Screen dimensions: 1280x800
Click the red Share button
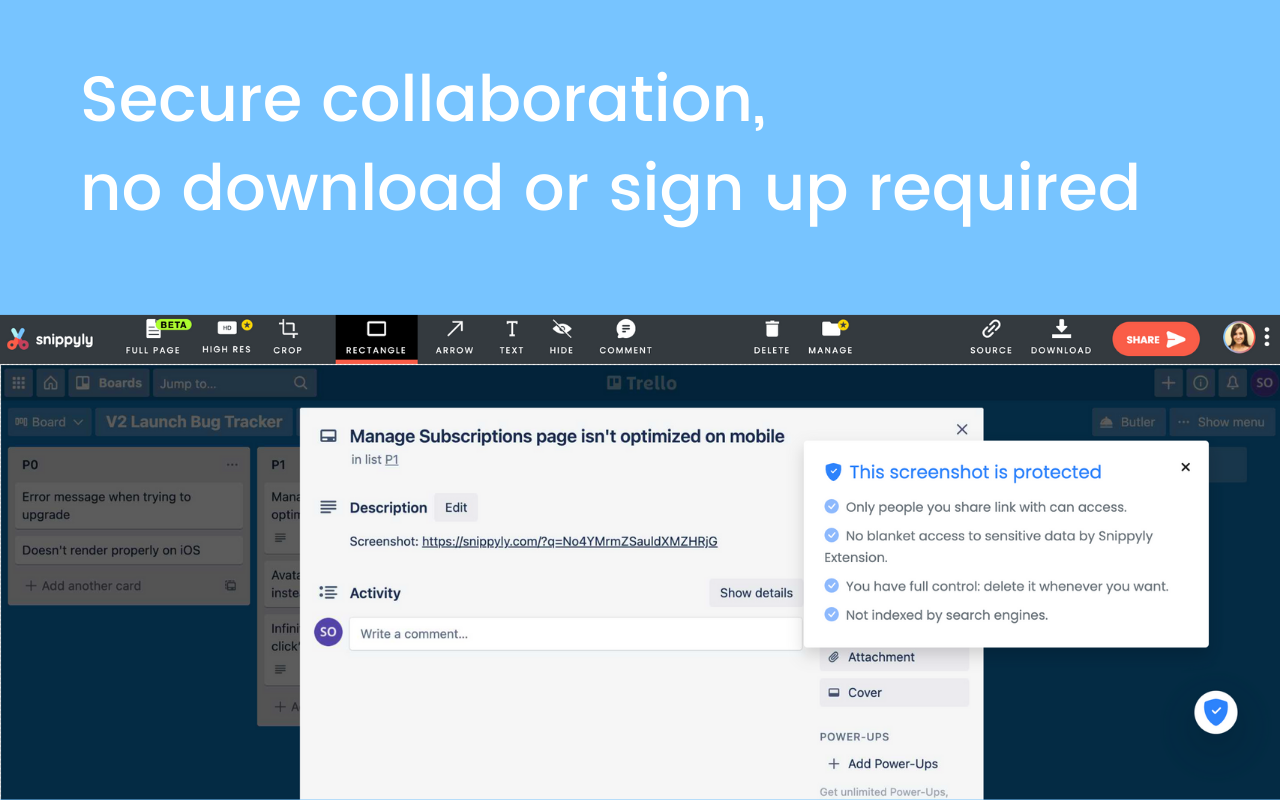(1155, 339)
